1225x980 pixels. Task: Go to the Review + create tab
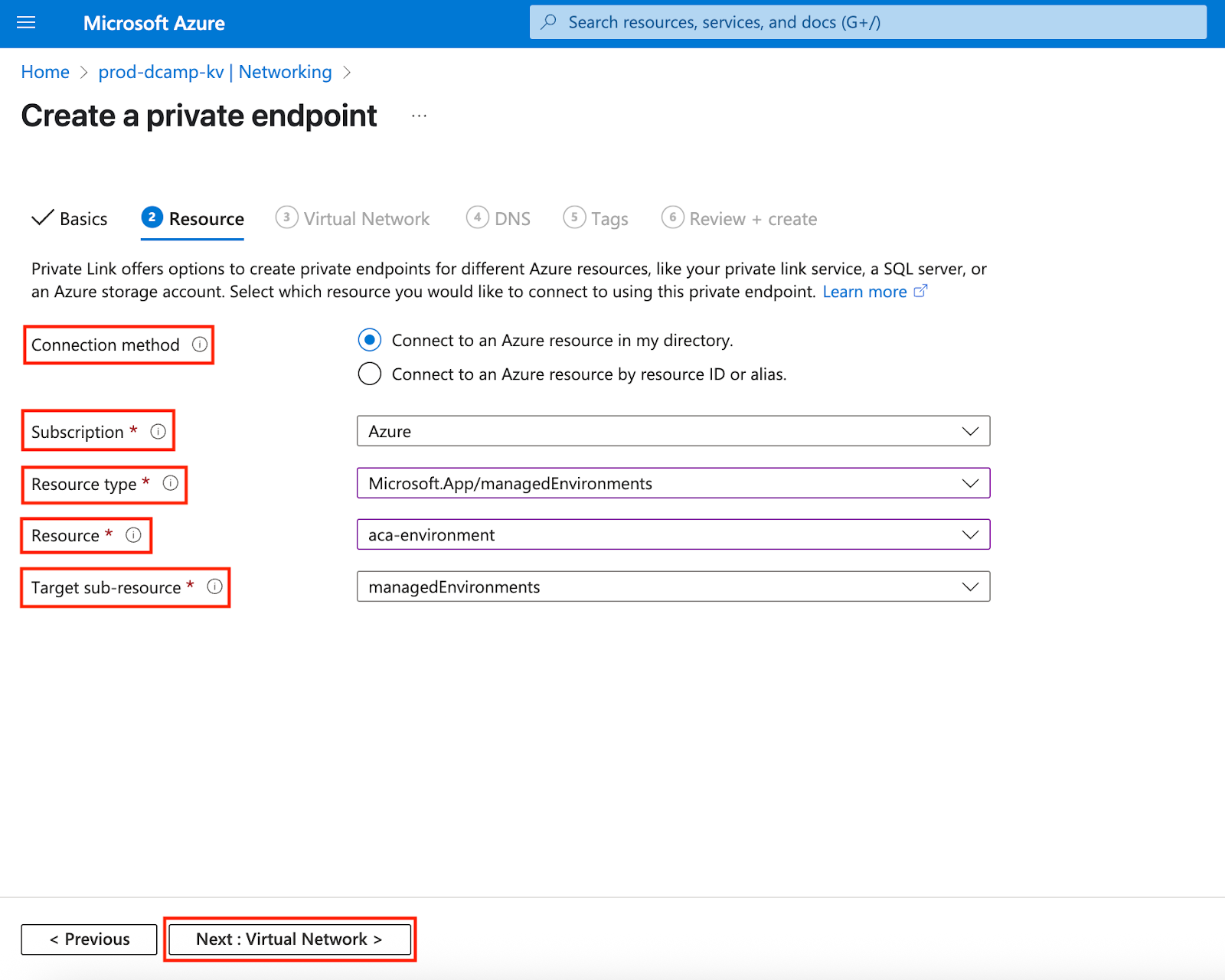pos(740,219)
